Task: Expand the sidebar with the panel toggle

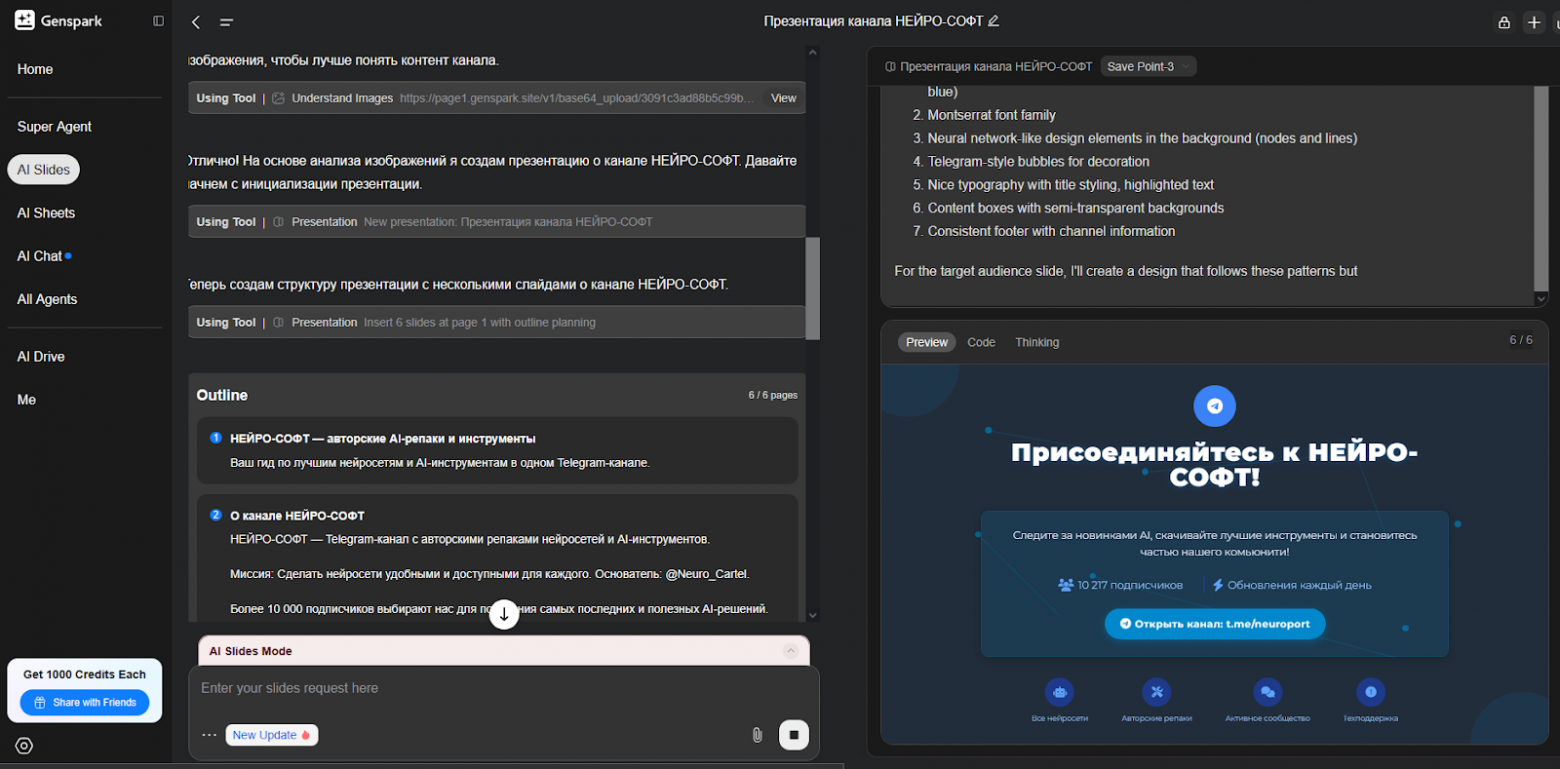Action: [x=158, y=20]
